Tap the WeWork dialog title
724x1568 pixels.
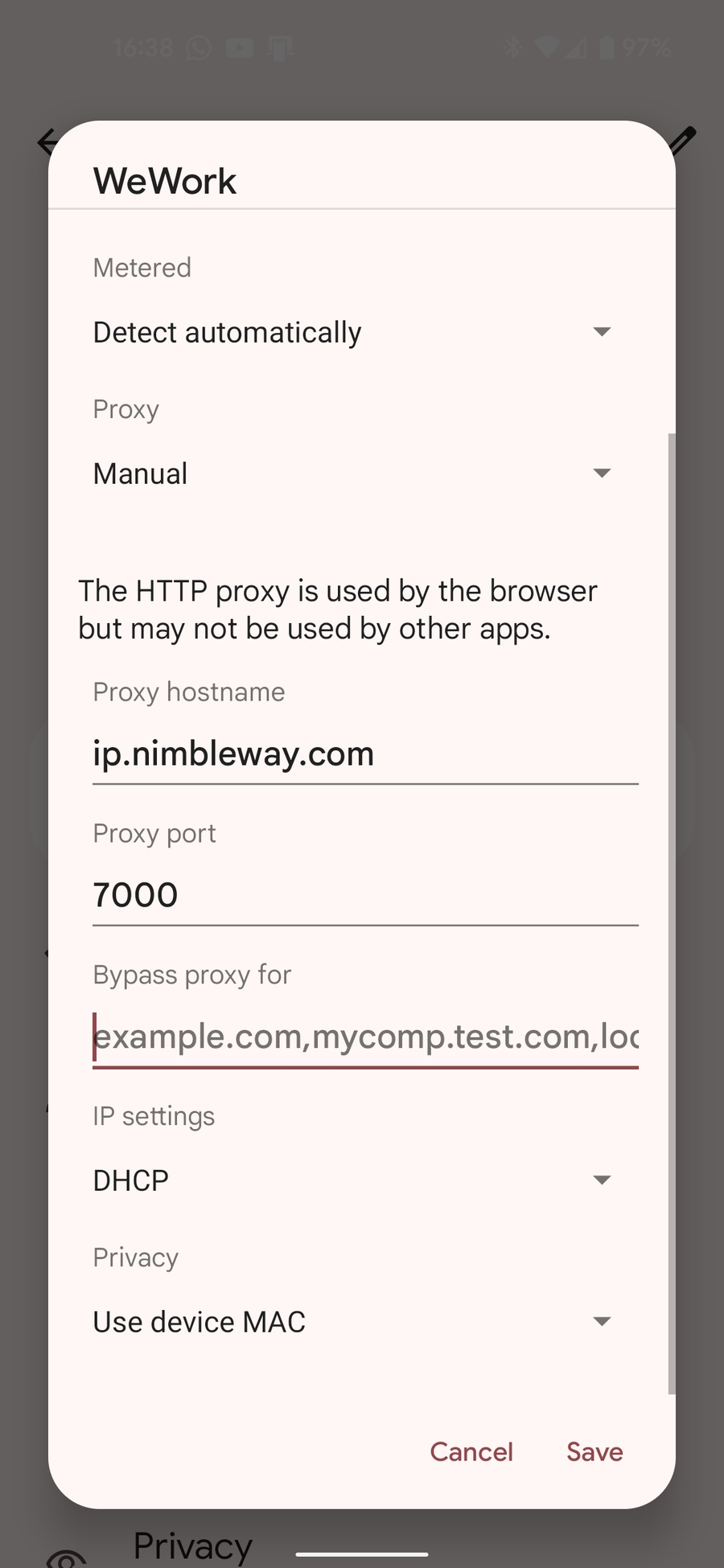point(165,181)
